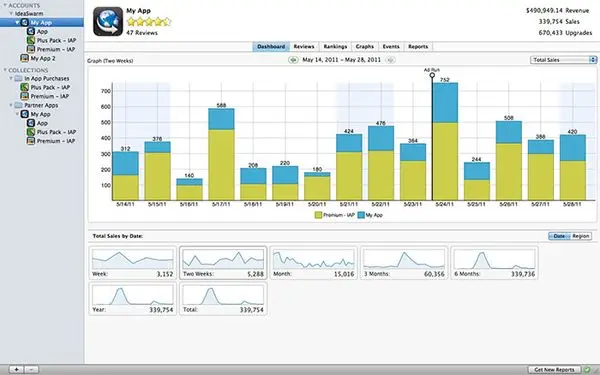The height and width of the screenshot is (375, 600).
Task: Toggle Premium - IAP legend series
Action: click(335, 215)
